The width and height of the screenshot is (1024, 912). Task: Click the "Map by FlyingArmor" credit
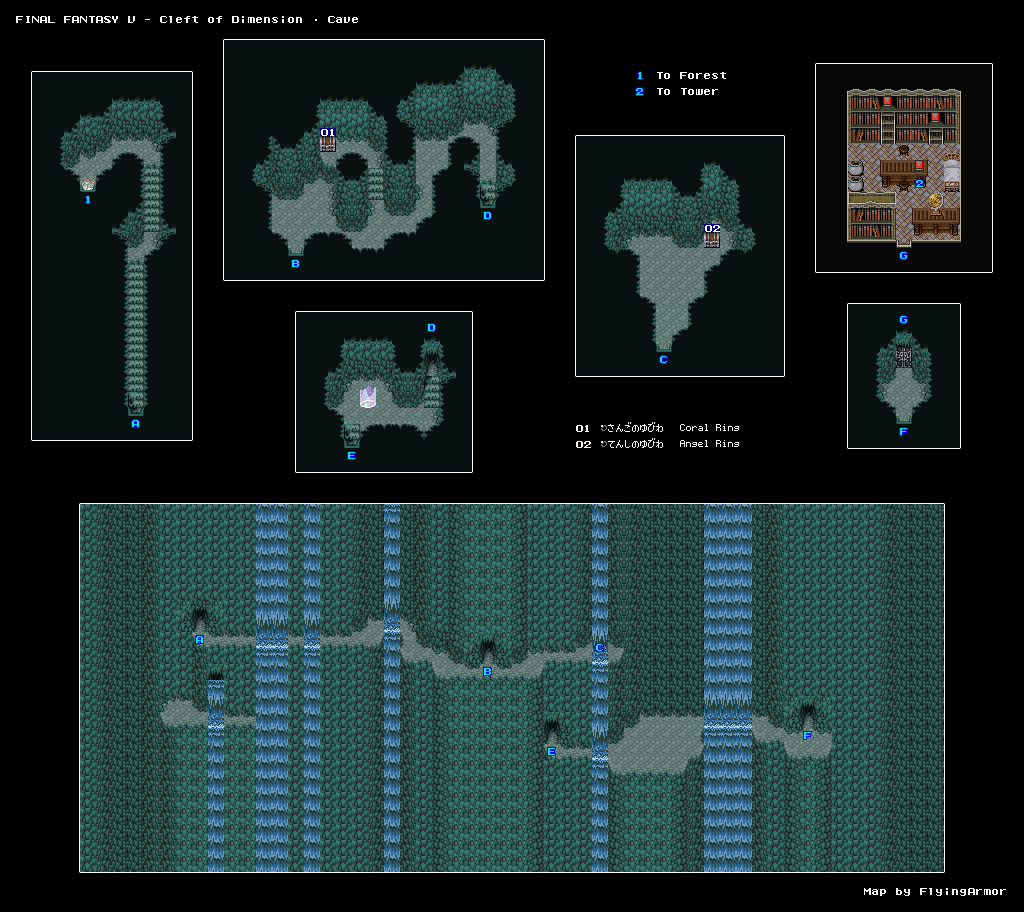click(x=935, y=892)
